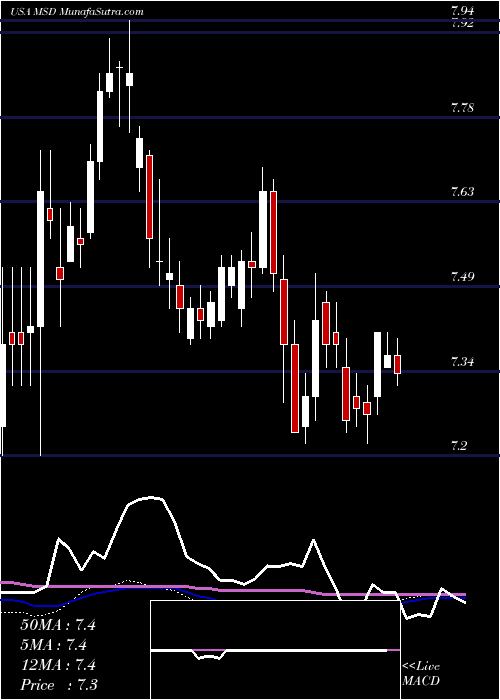Click the 50MA : 7.4 readout
This screenshot has height=700, width=500.
tap(58, 625)
